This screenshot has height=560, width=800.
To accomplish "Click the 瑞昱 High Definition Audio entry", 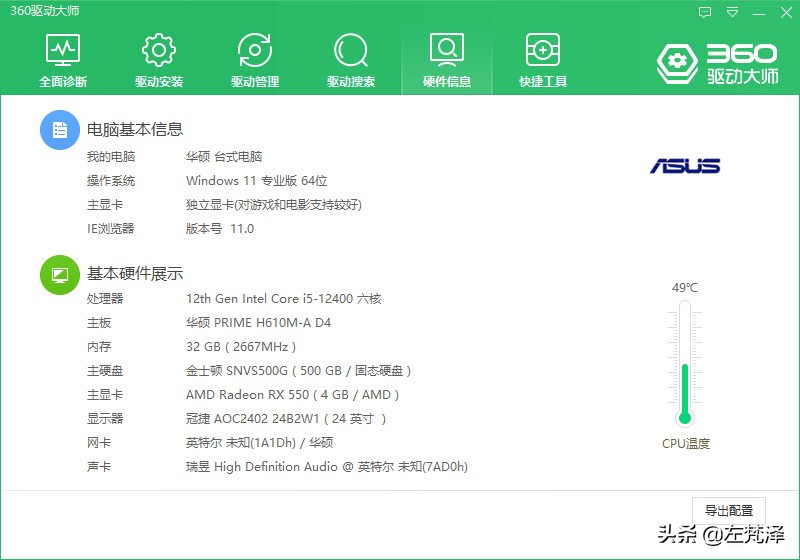I will point(327,467).
